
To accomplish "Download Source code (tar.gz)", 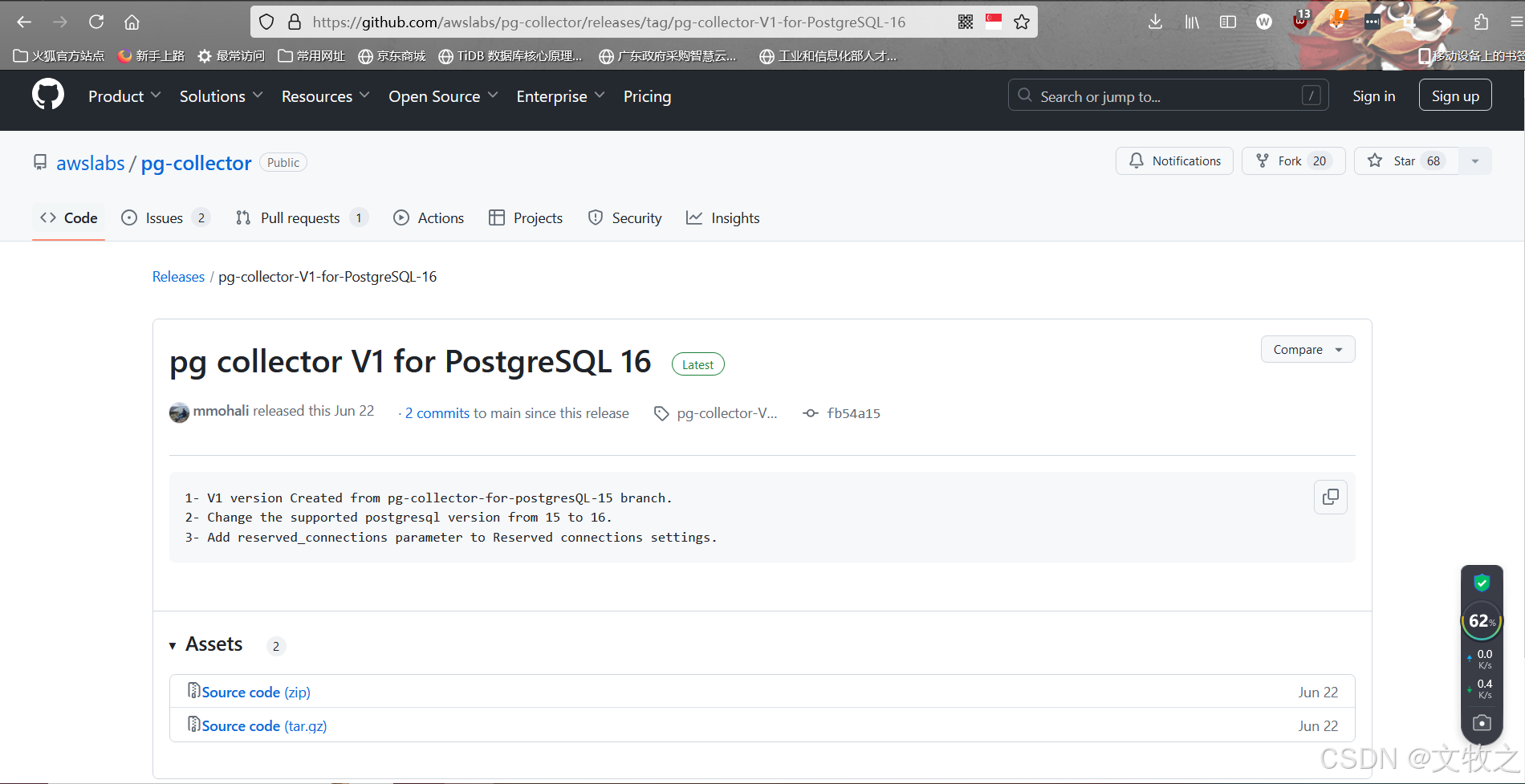I will 264,725.
